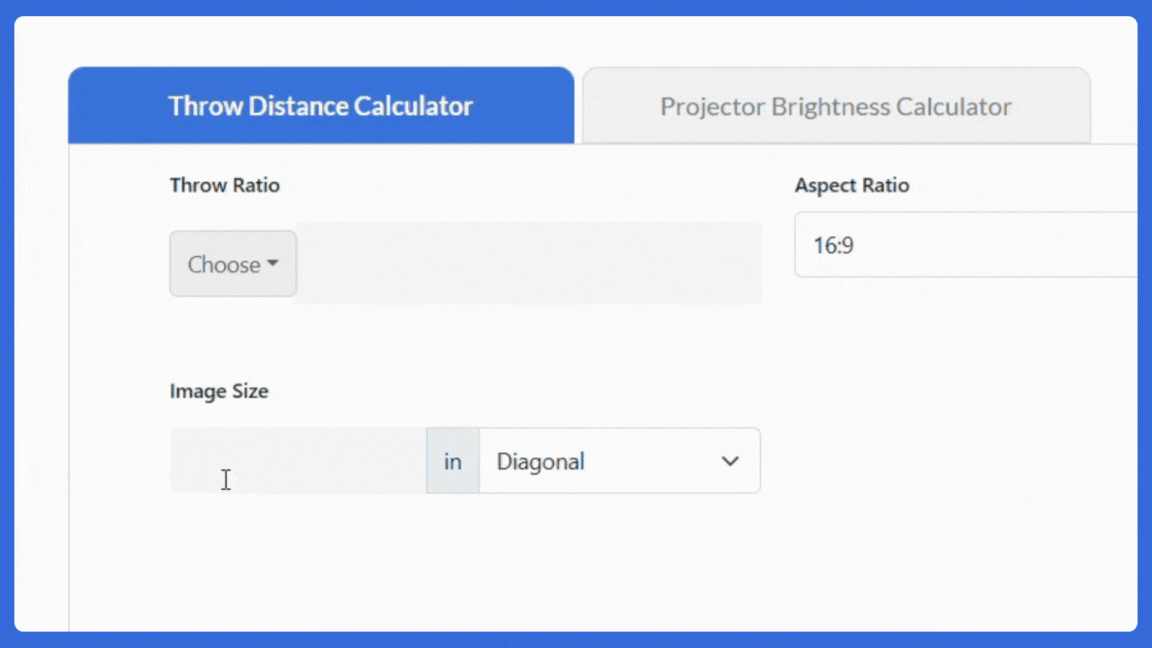Click the Aspect Ratio section label

click(x=852, y=185)
